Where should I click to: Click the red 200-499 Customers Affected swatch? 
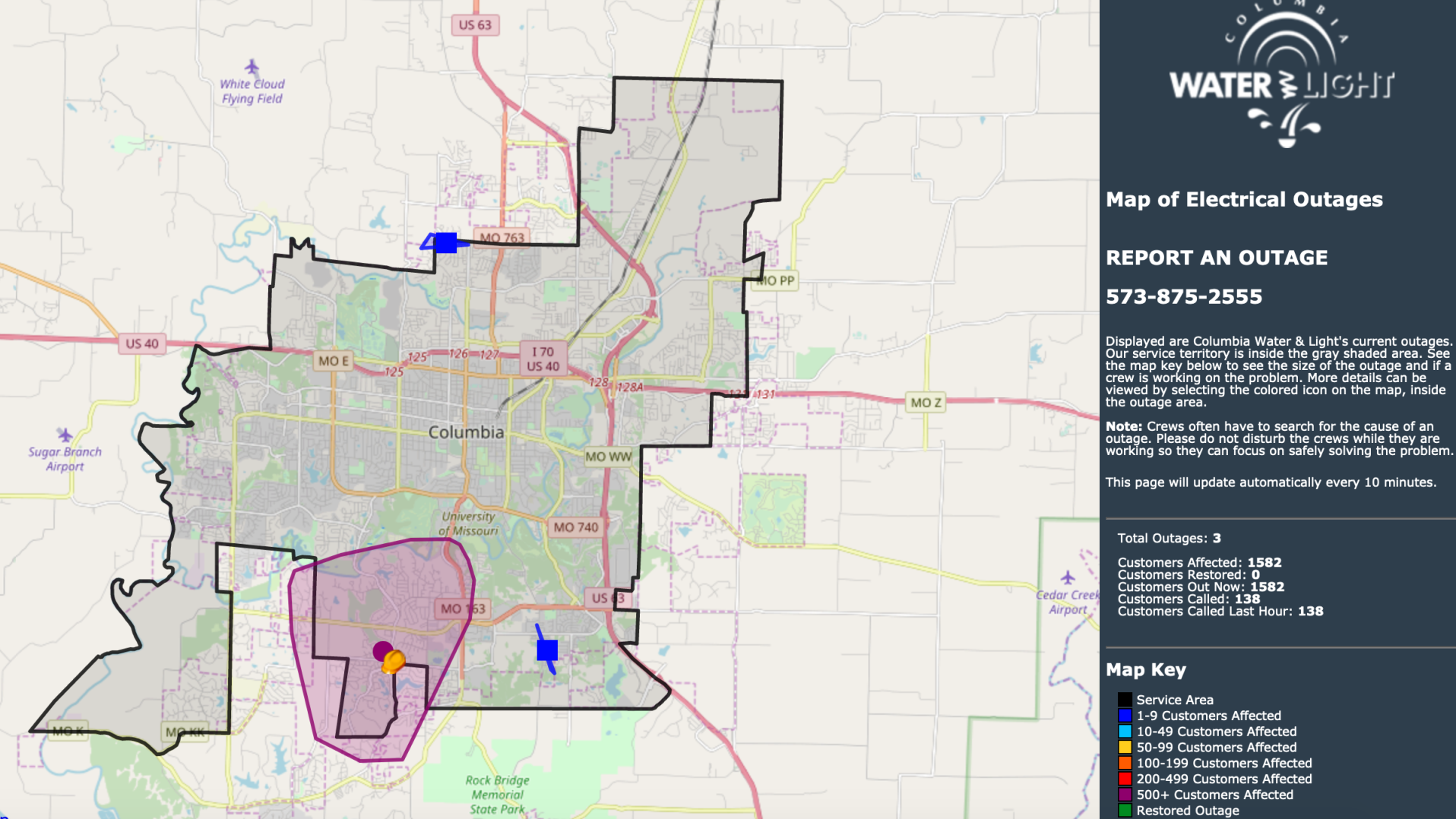(1125, 779)
